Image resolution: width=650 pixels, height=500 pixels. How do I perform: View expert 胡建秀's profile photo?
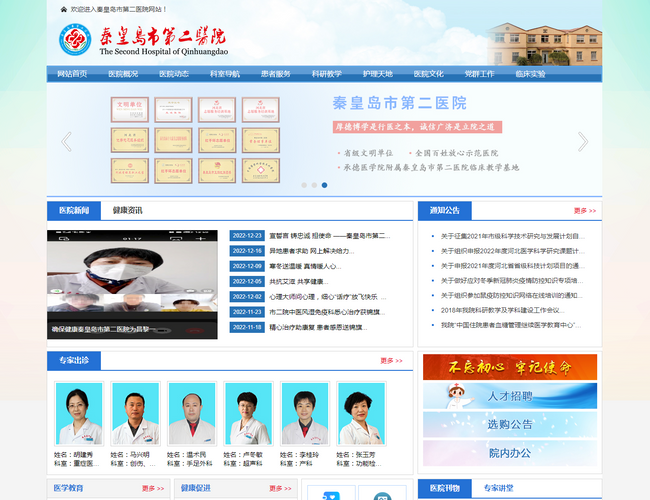click(77, 415)
